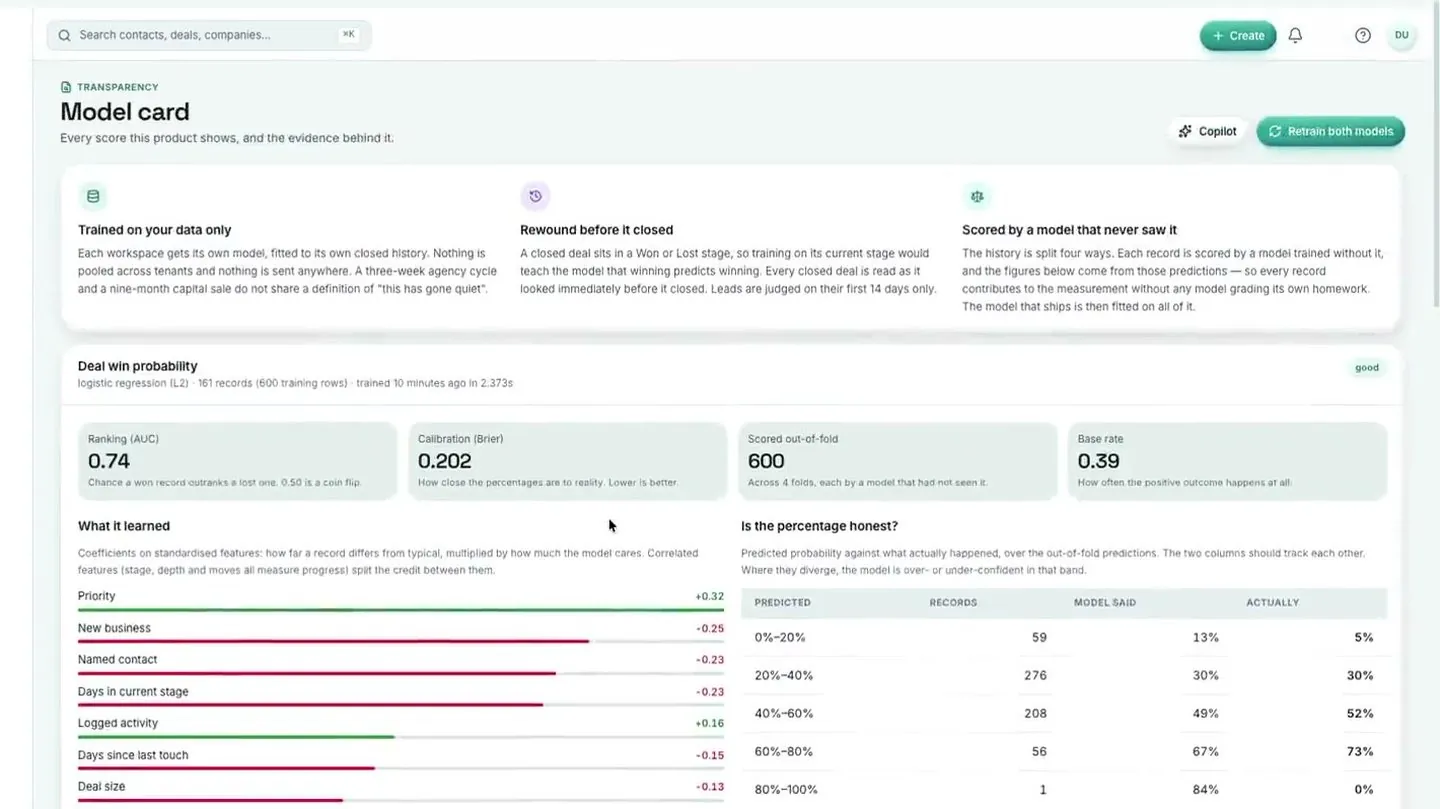Click the '73%' actually cell
This screenshot has width=1440, height=809.
pyautogui.click(x=1360, y=751)
